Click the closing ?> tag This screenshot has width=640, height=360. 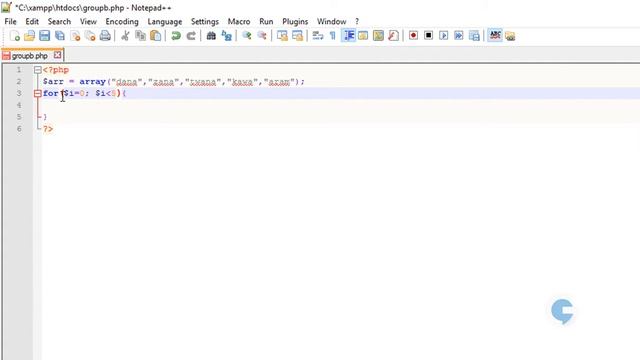coord(48,129)
